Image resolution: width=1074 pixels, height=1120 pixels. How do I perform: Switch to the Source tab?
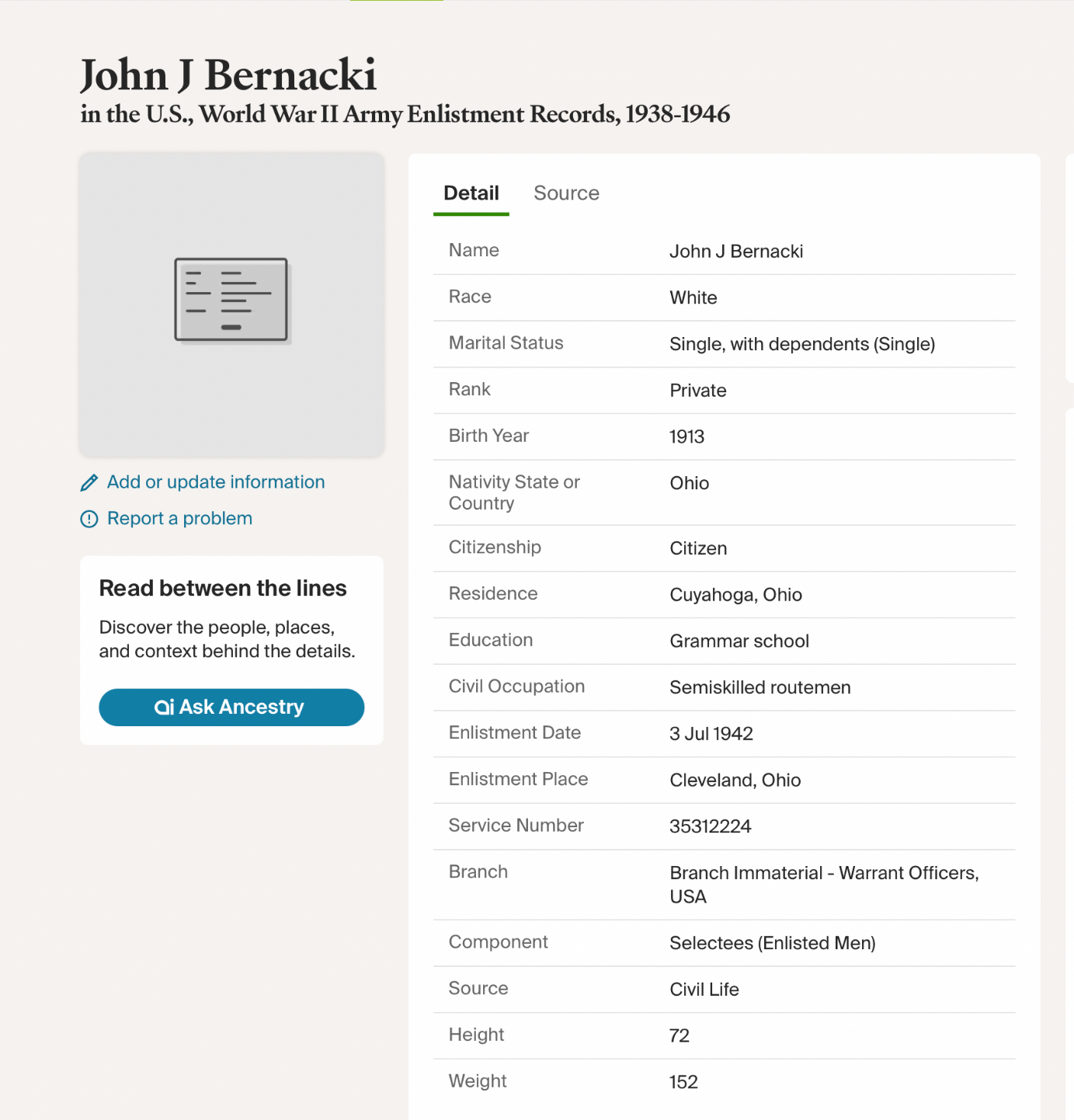tap(566, 193)
